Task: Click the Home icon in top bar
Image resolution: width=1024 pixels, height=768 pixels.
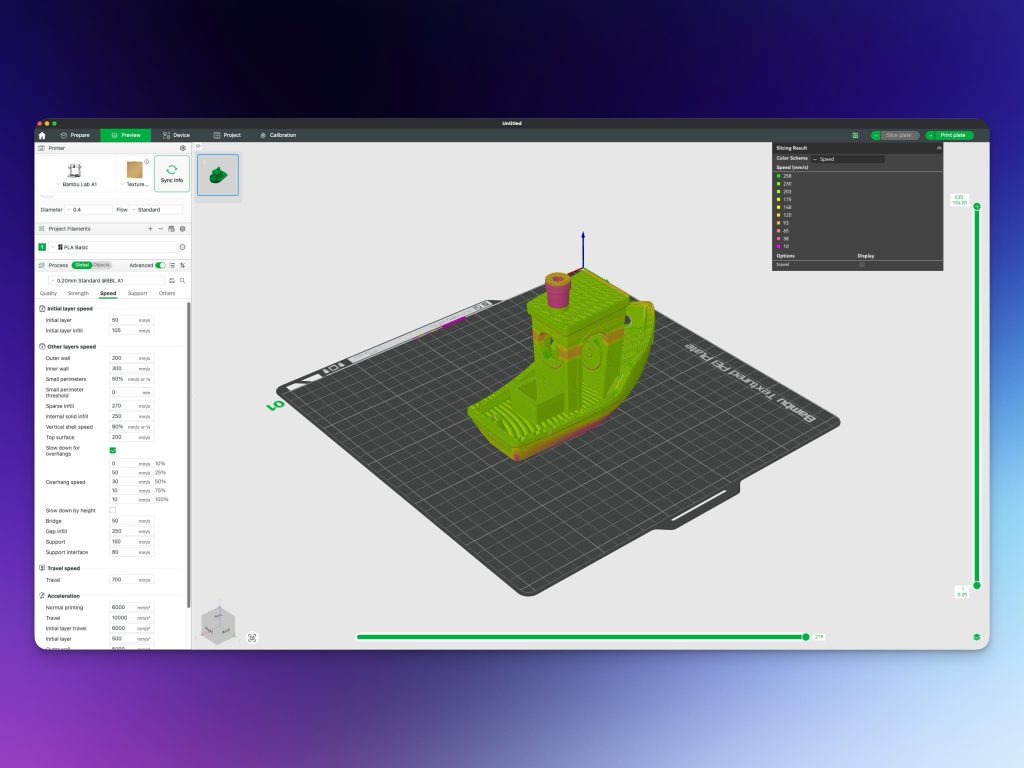Action: (x=42, y=135)
